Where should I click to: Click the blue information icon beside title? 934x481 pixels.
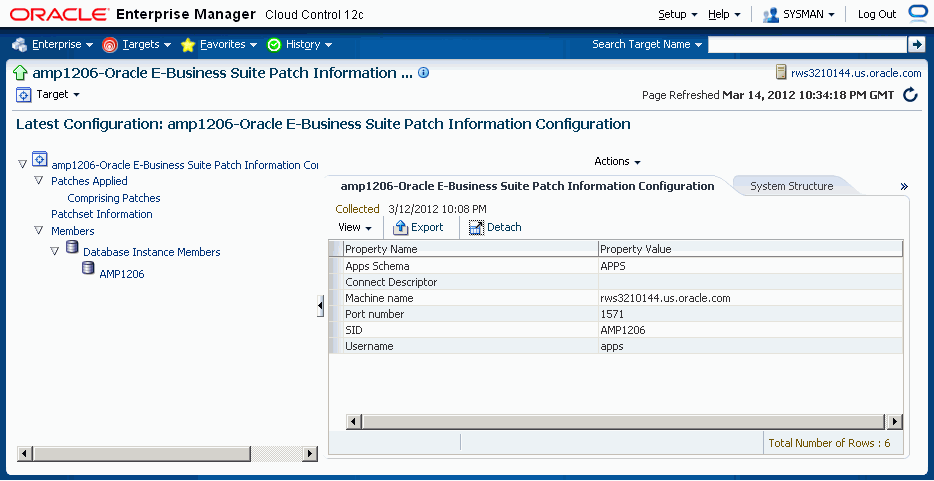coord(423,73)
